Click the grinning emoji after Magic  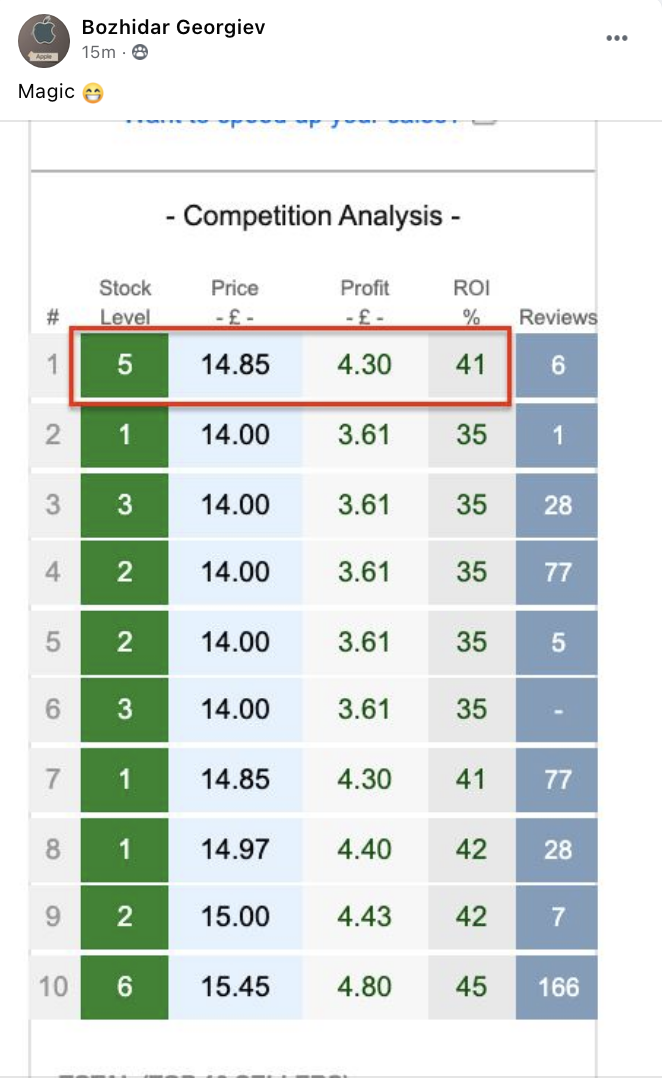[x=94, y=93]
